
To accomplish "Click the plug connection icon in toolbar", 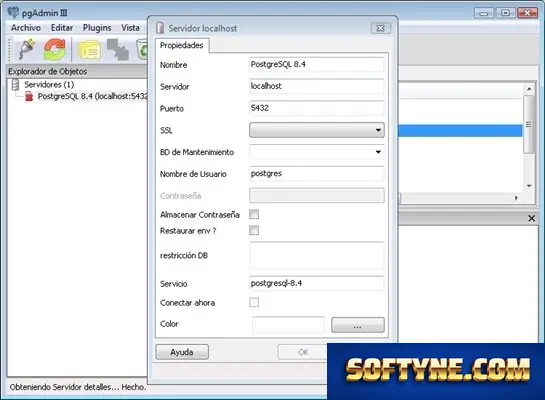I will click(x=27, y=49).
